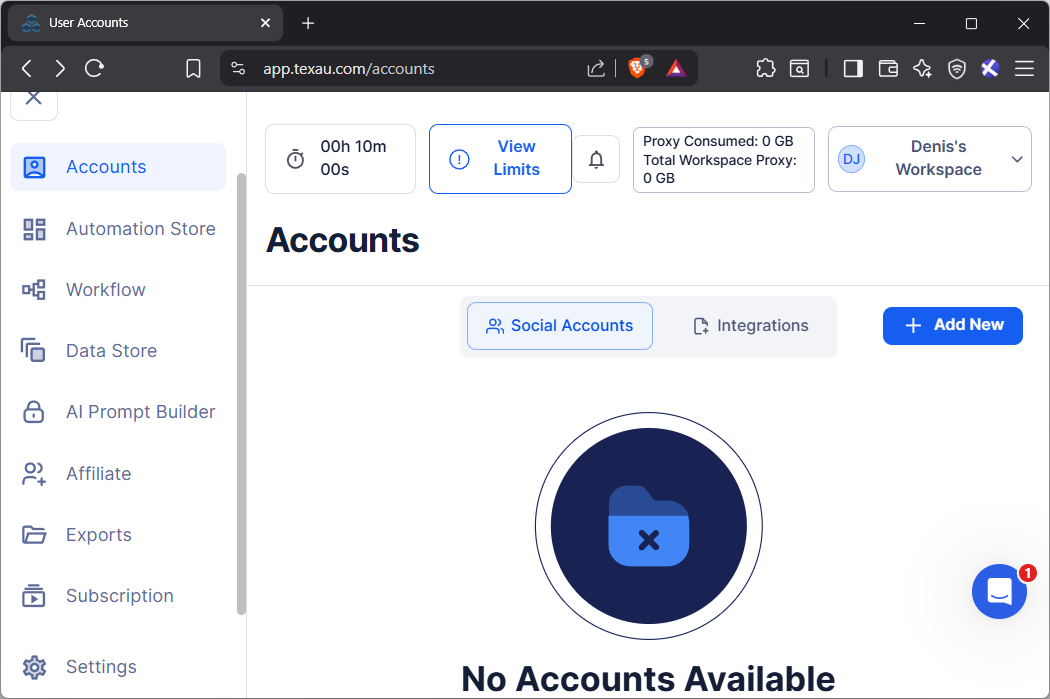The width and height of the screenshot is (1050, 699).
Task: Reload the page with refresh icon
Action: pyautogui.click(x=95, y=68)
